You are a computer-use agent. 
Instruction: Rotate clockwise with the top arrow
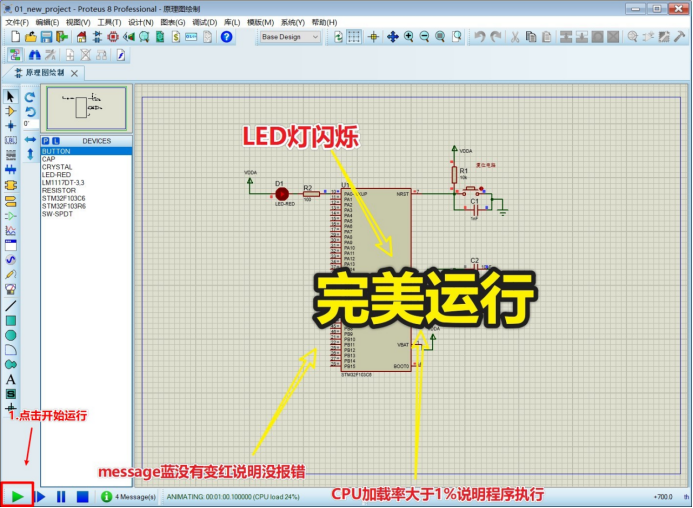pos(30,97)
